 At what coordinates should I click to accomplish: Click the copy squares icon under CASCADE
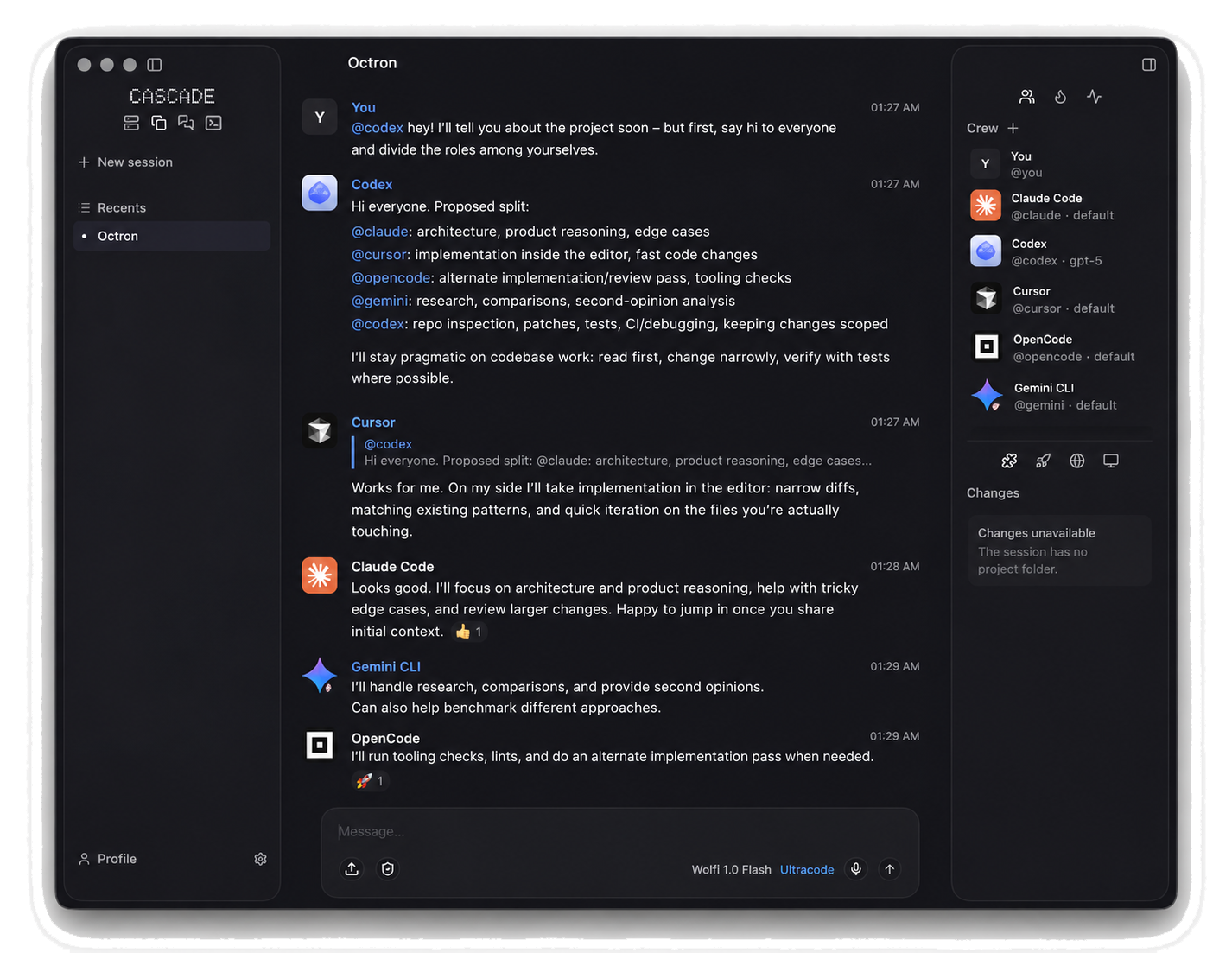(159, 123)
